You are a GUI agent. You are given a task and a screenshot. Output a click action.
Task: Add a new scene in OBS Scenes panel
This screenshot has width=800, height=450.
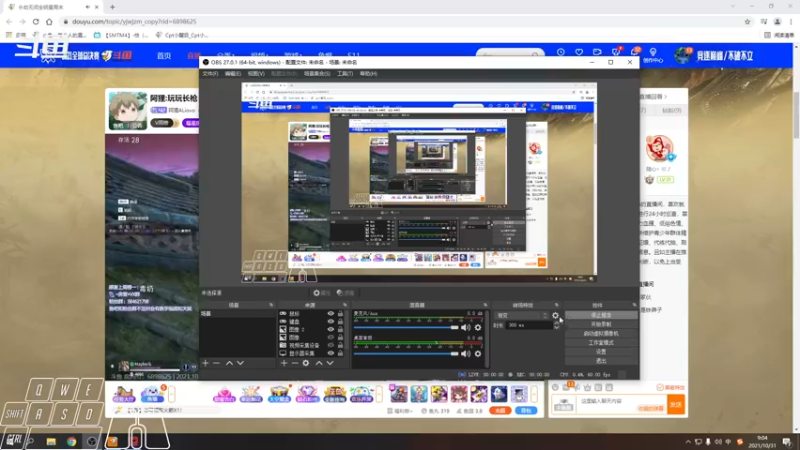click(x=206, y=363)
